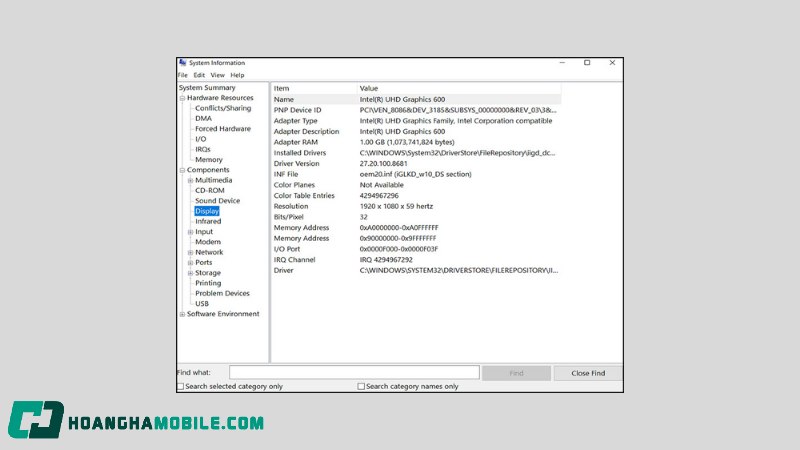Select the IRQ Channel row
The height and width of the screenshot is (450, 800).
[416, 260]
